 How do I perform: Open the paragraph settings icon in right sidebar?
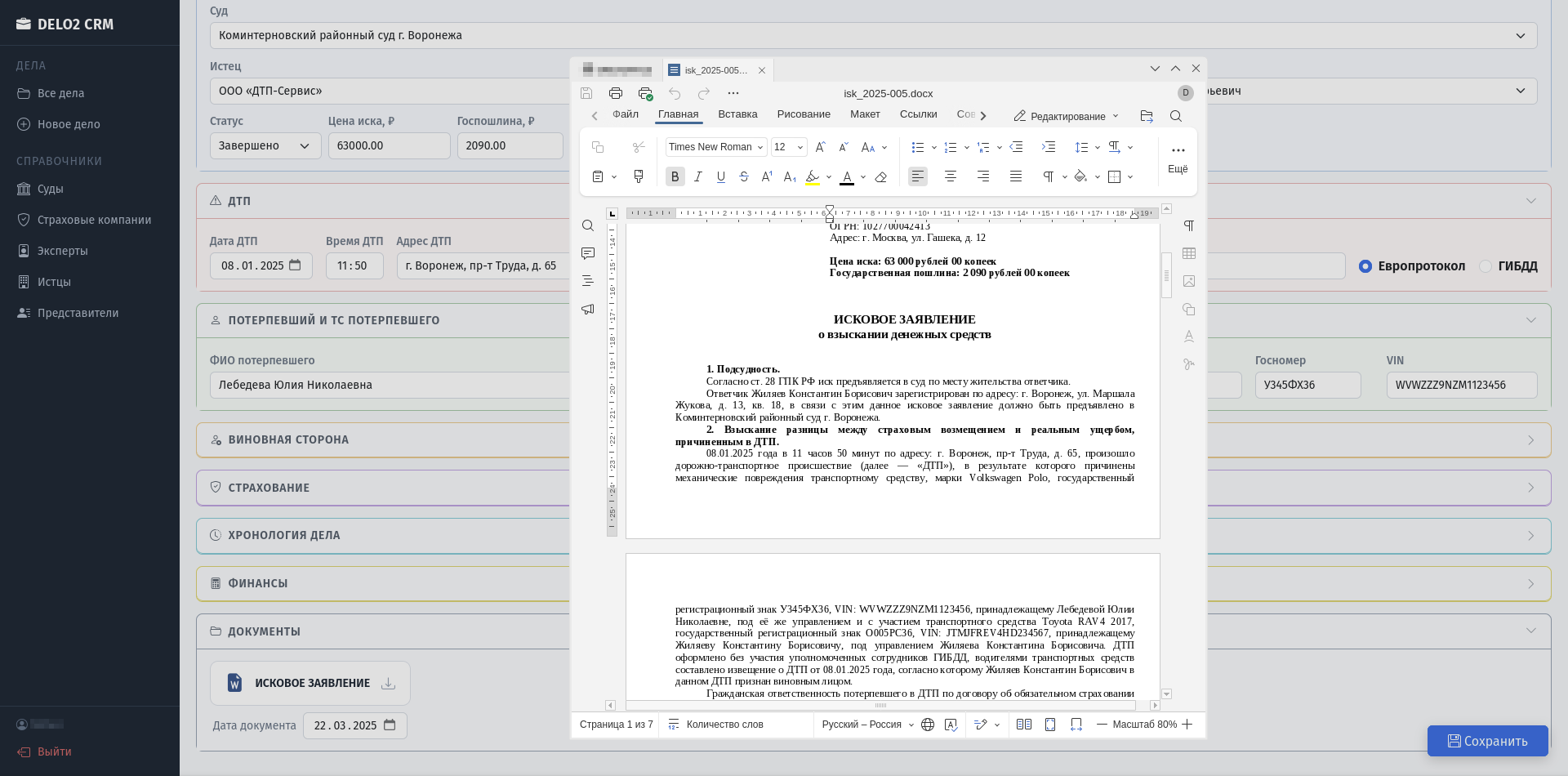point(1189,225)
